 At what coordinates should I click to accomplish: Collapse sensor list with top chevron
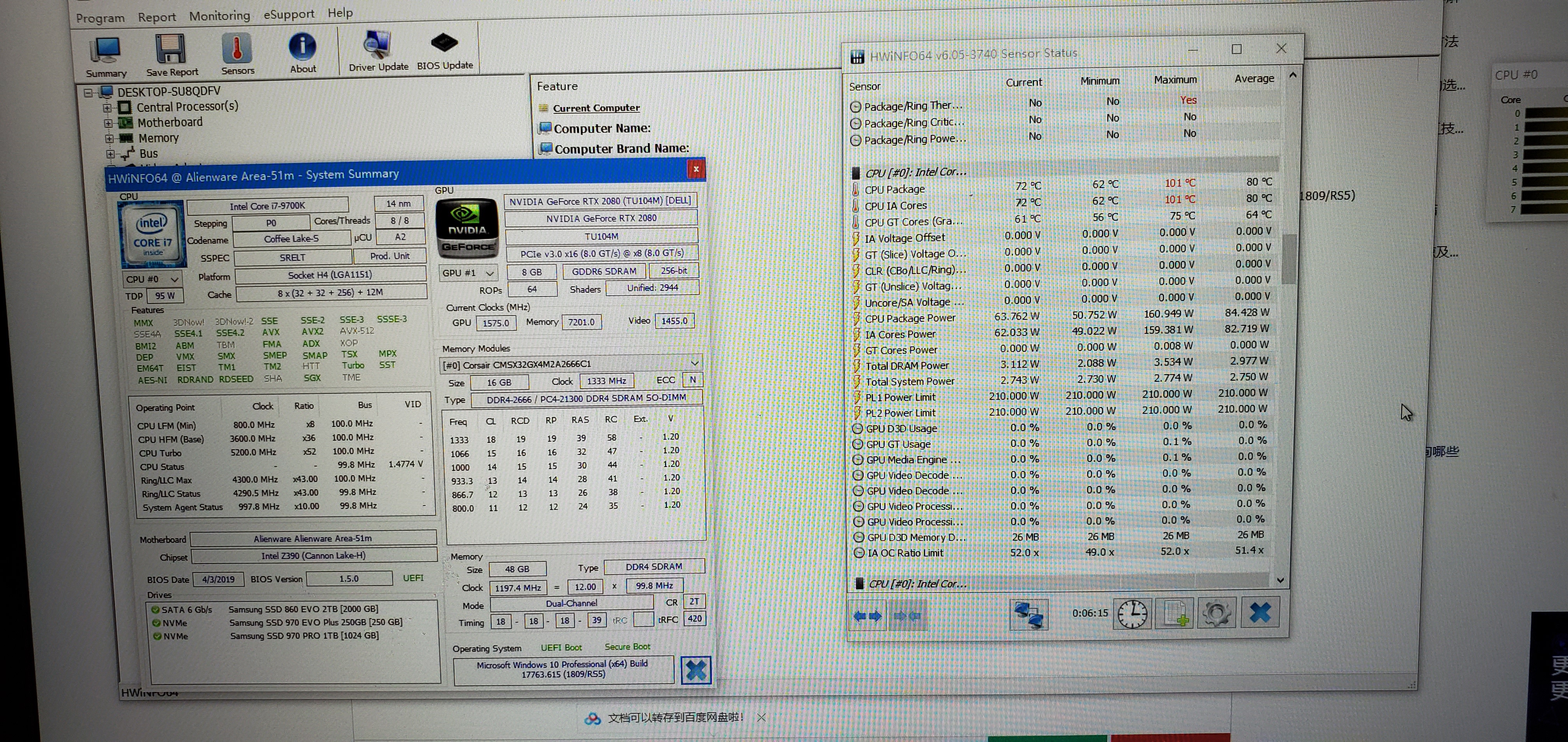click(1292, 75)
